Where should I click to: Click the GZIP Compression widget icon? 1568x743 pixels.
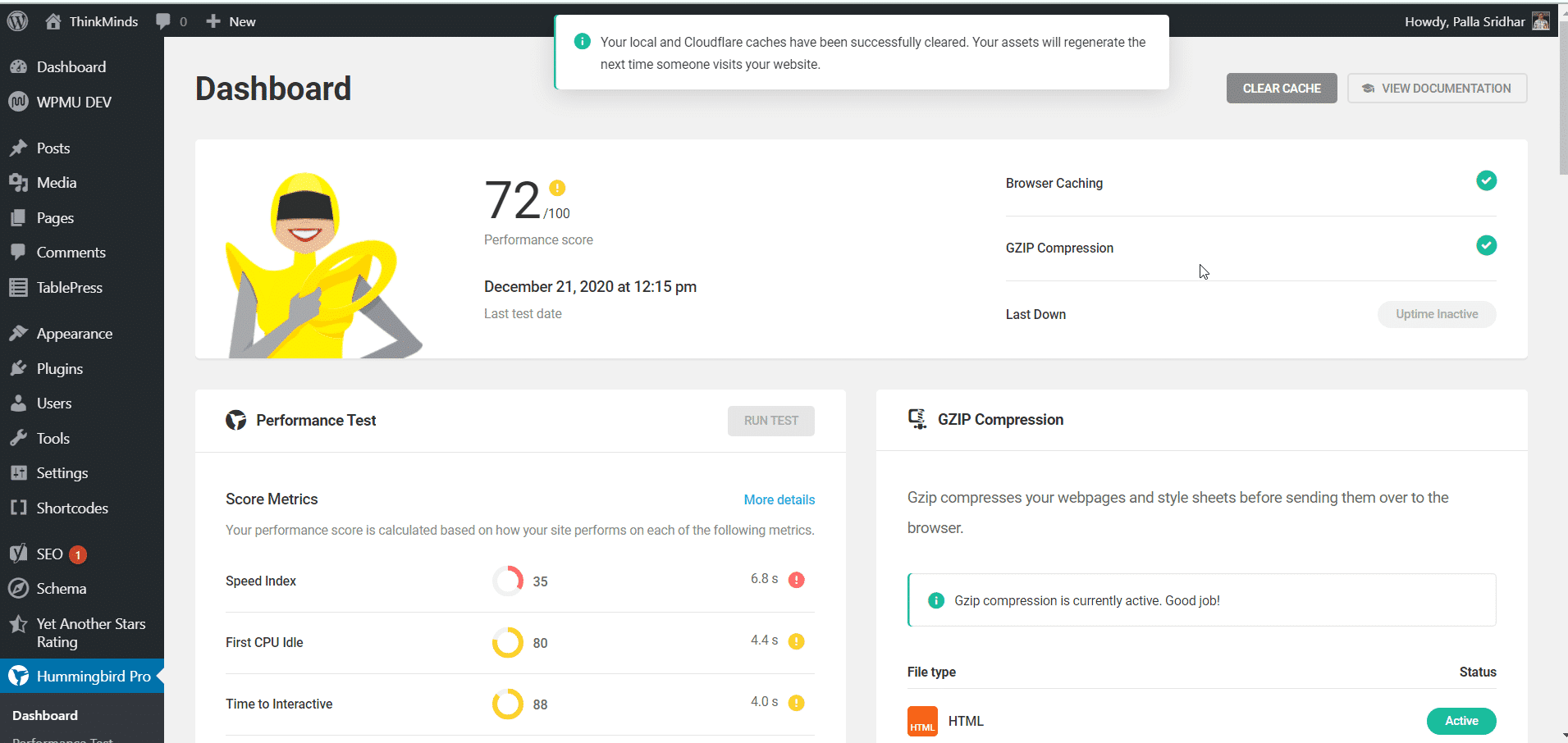click(917, 419)
